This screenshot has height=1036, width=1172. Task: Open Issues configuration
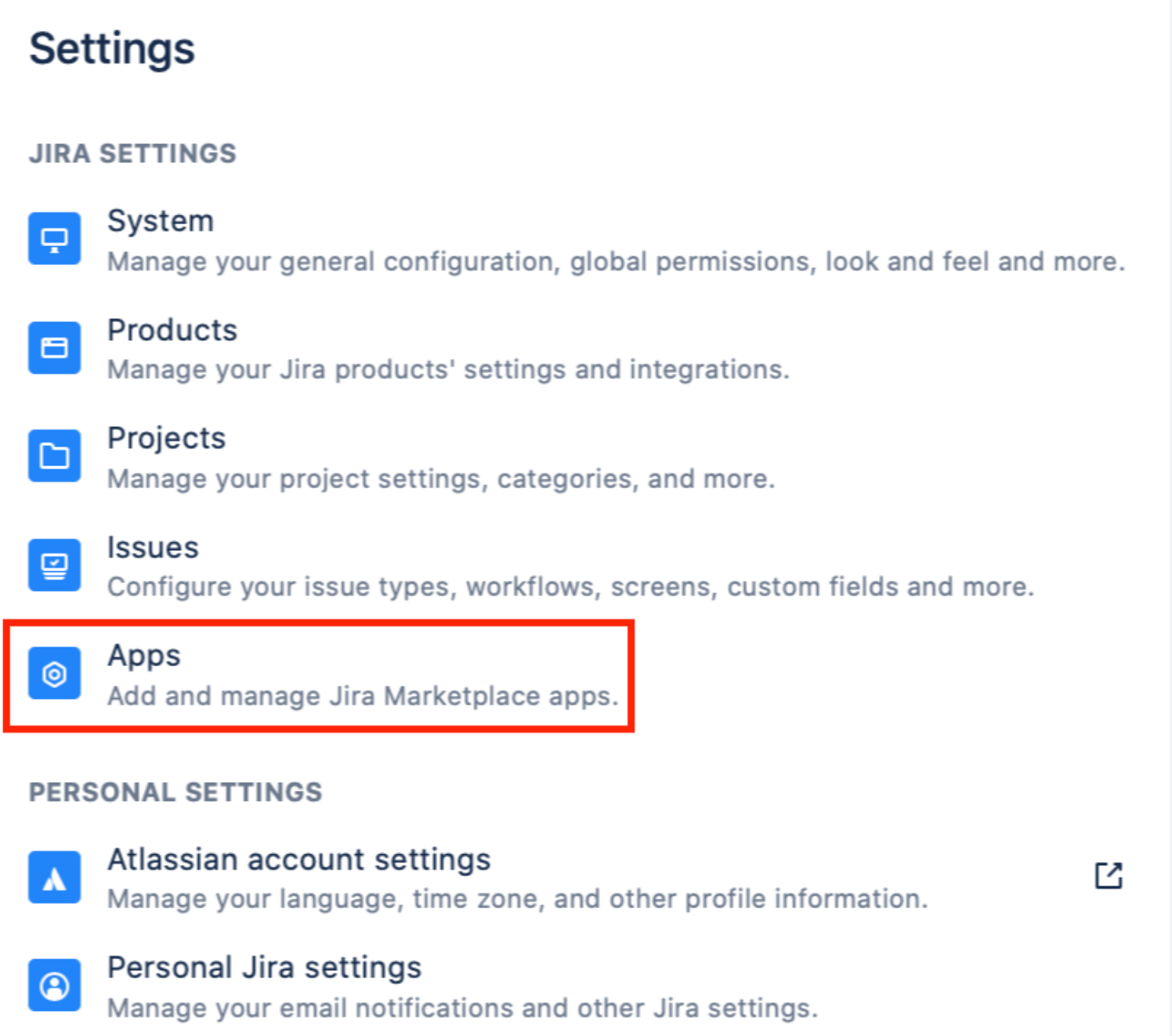153,547
